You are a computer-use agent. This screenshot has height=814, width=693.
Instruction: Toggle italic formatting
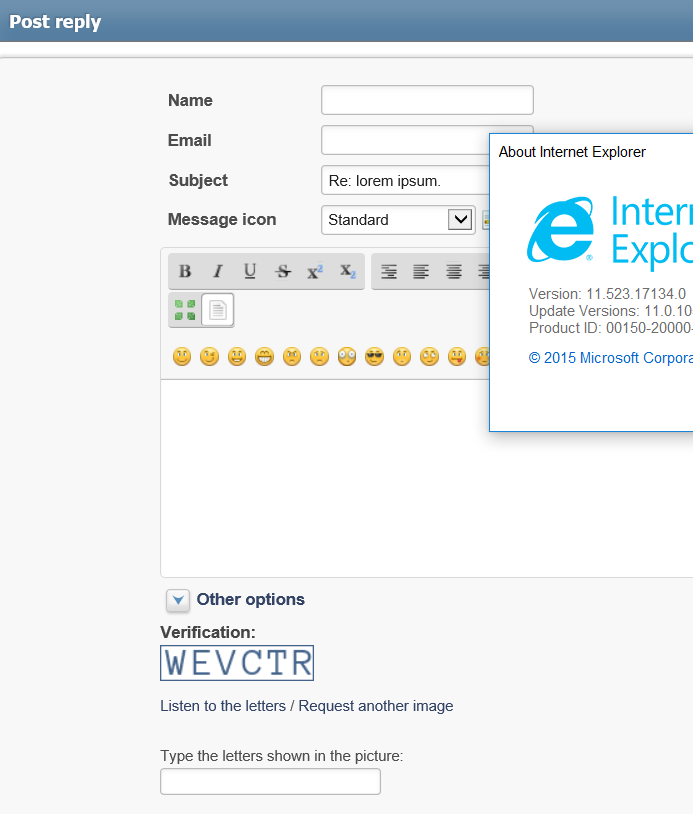(218, 271)
